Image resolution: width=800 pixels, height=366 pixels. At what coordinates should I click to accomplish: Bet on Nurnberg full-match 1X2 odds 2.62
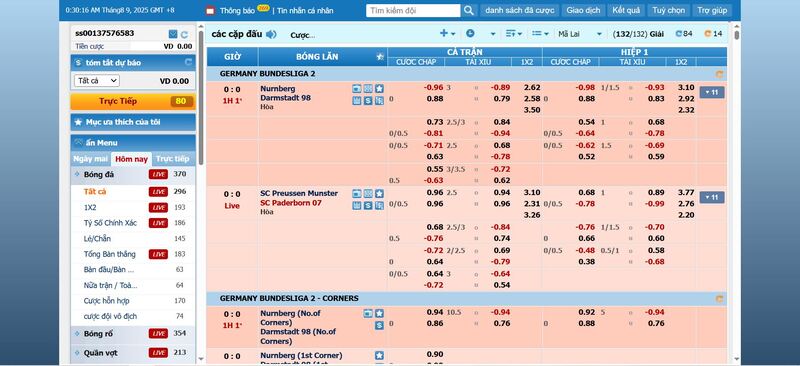[532, 87]
